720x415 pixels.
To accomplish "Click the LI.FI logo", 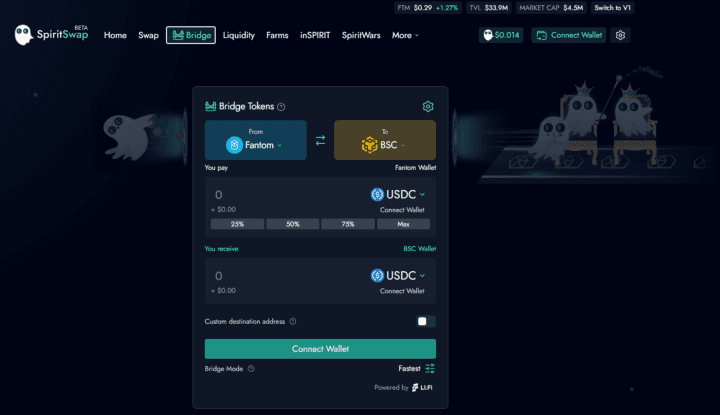I will pos(422,387).
